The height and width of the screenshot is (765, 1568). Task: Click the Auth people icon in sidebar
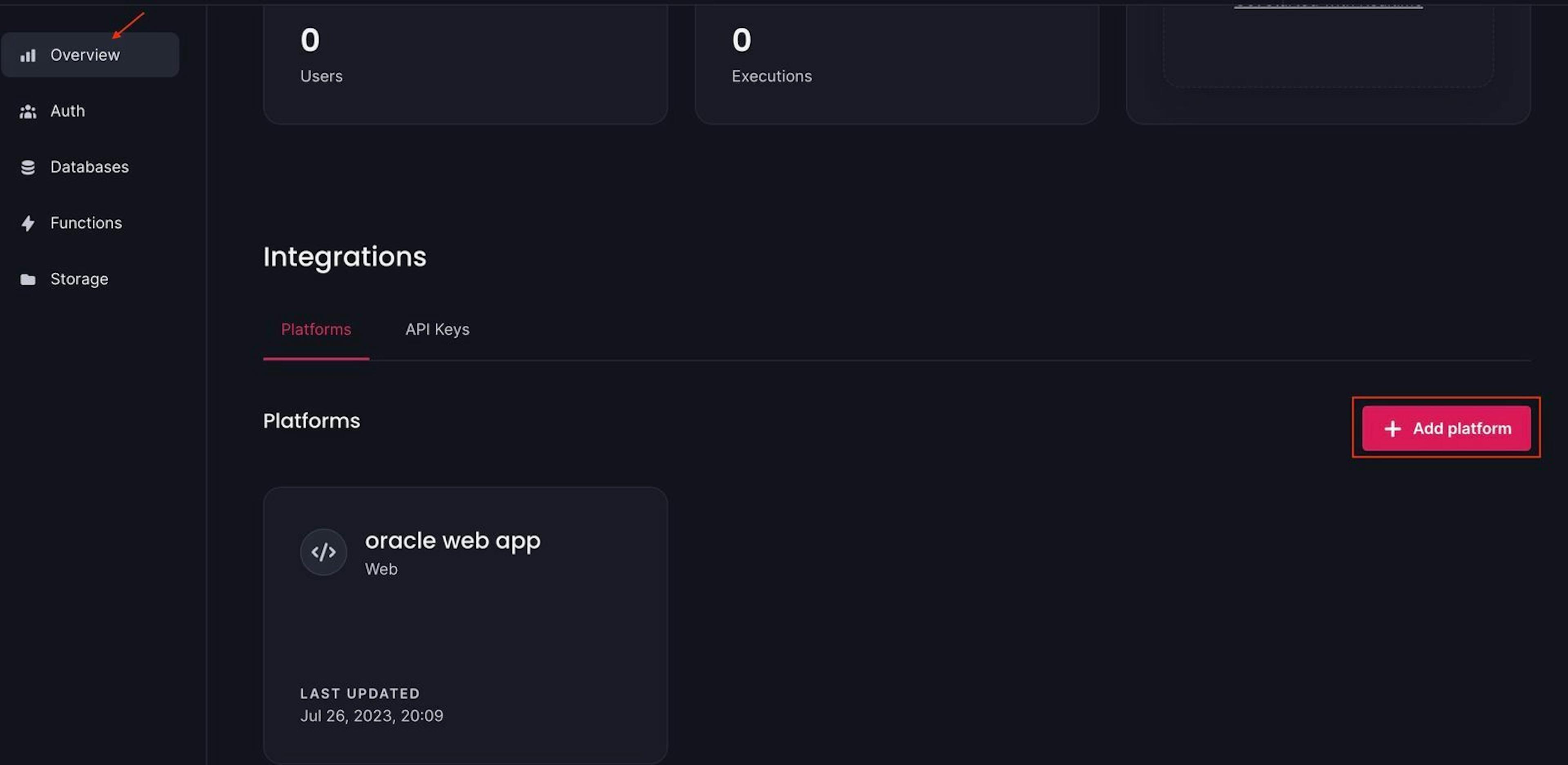click(x=28, y=111)
